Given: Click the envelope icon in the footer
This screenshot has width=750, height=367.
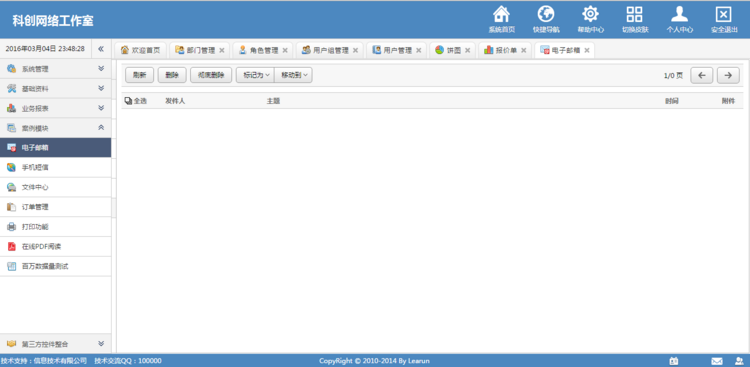Looking at the screenshot, I should pyautogui.click(x=717, y=361).
